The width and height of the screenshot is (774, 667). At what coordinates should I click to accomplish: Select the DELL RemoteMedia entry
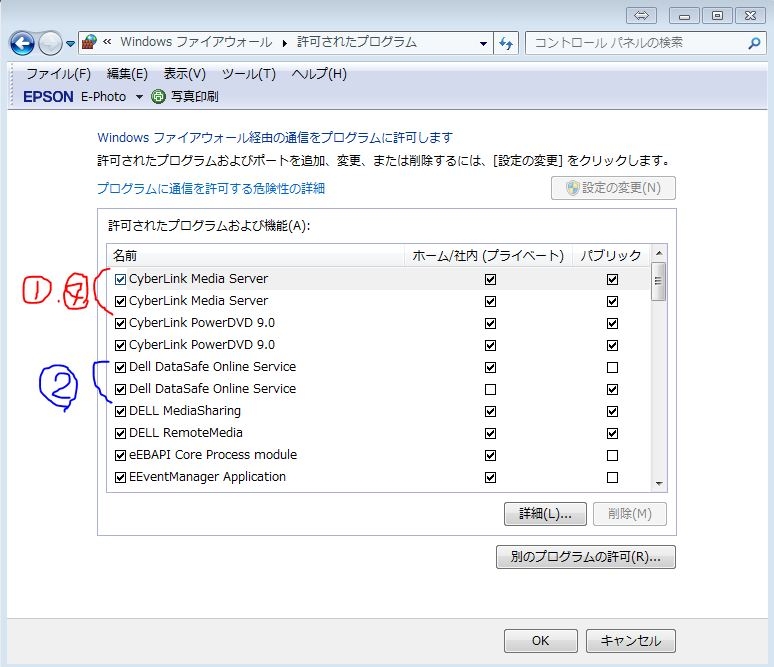tap(186, 433)
